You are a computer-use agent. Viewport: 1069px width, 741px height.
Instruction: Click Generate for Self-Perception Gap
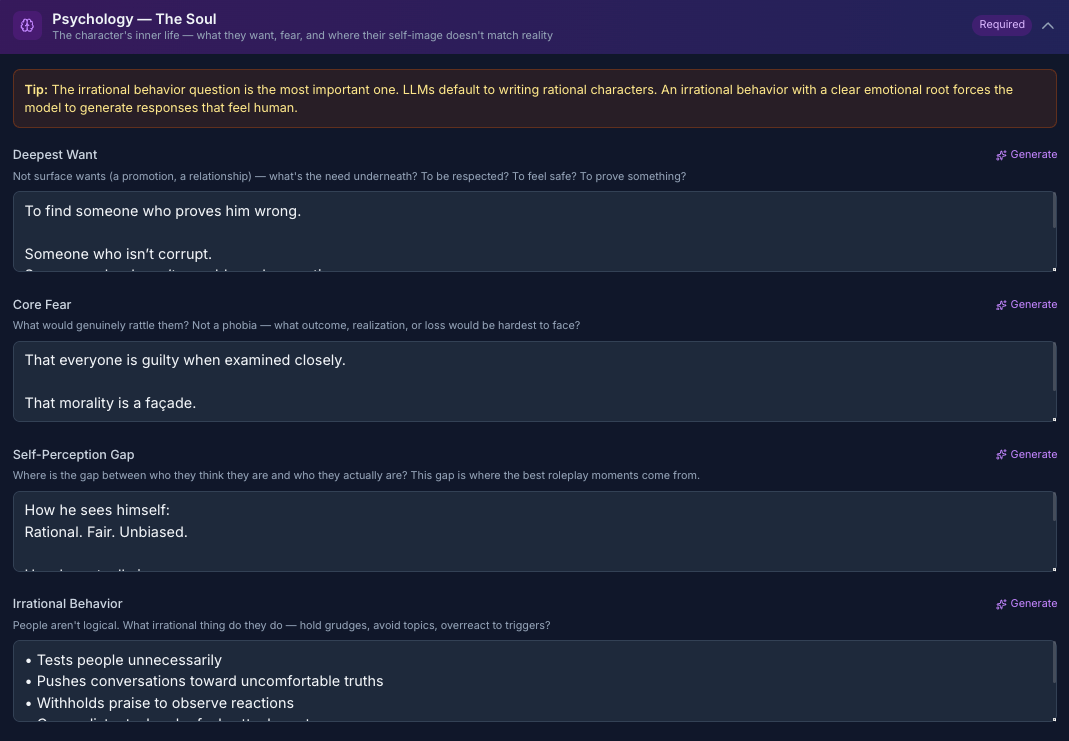click(1026, 455)
